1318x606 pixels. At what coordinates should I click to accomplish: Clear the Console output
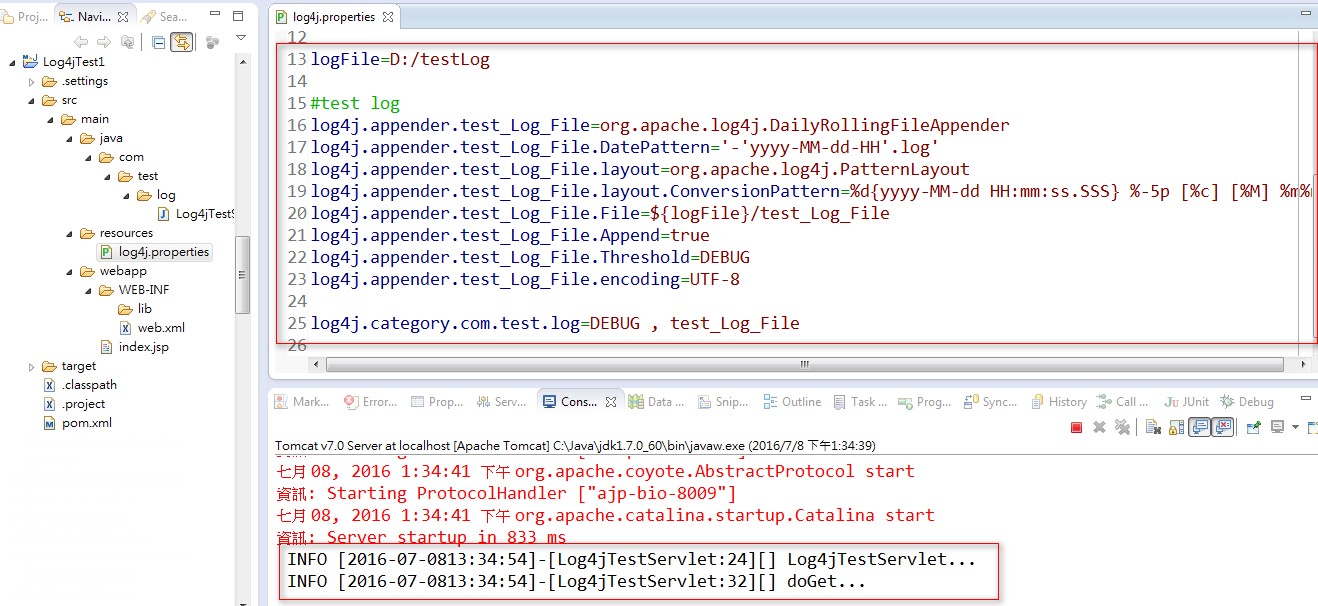(x=1153, y=427)
